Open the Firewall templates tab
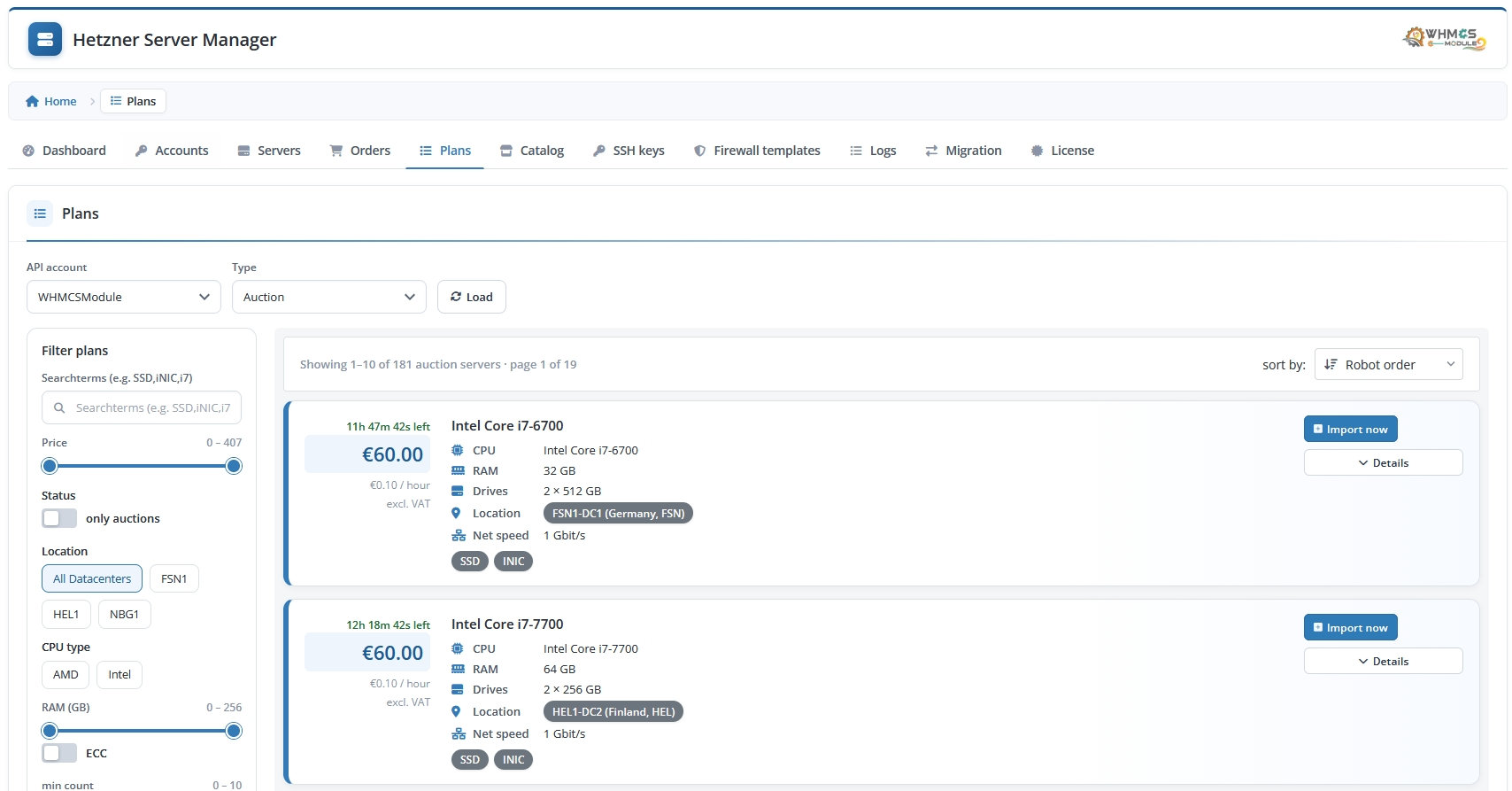This screenshot has height=791, width=1512. click(x=757, y=151)
